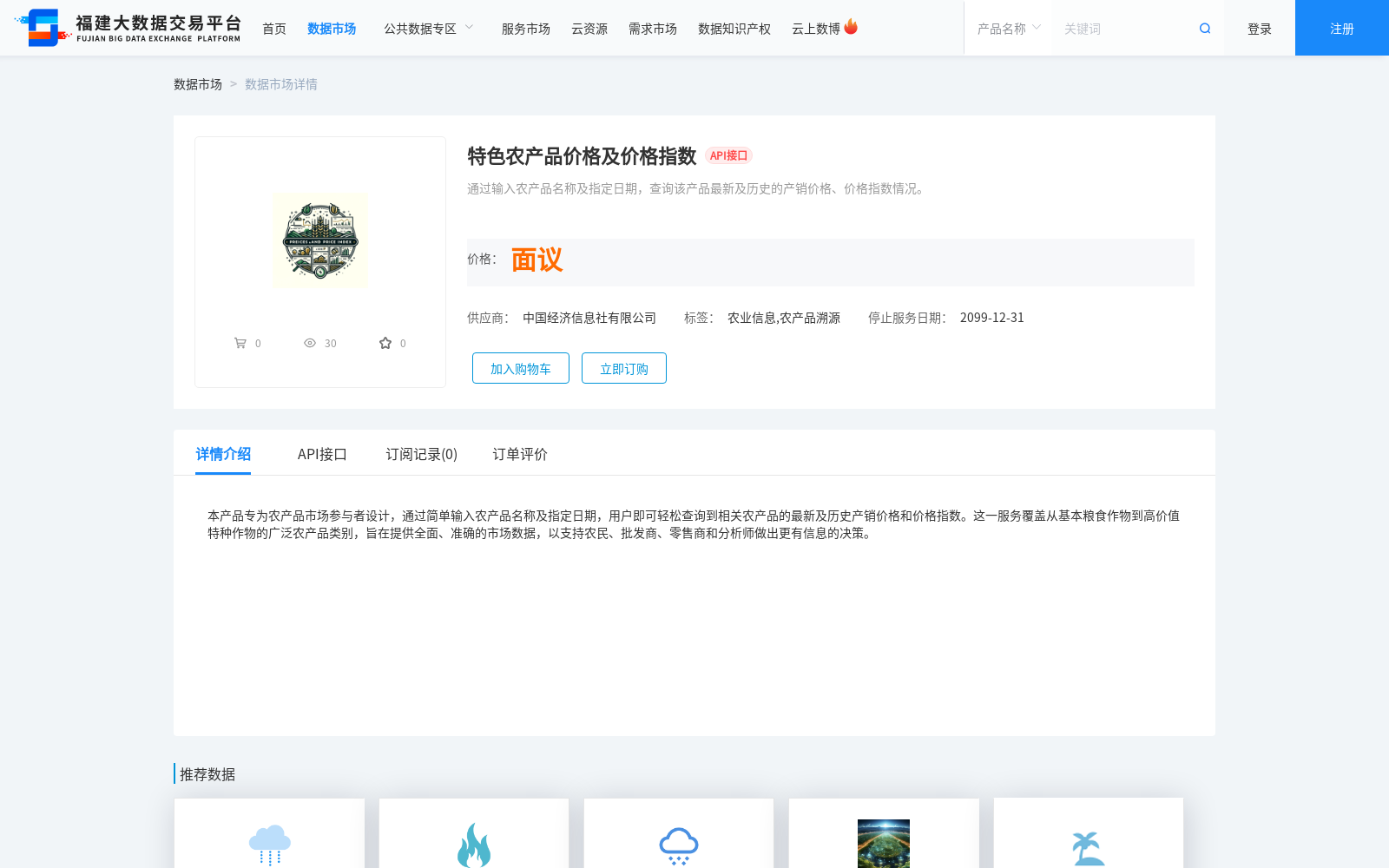Open 数据市场 navigation item
The width and height of the screenshot is (1389, 868).
pyautogui.click(x=332, y=29)
